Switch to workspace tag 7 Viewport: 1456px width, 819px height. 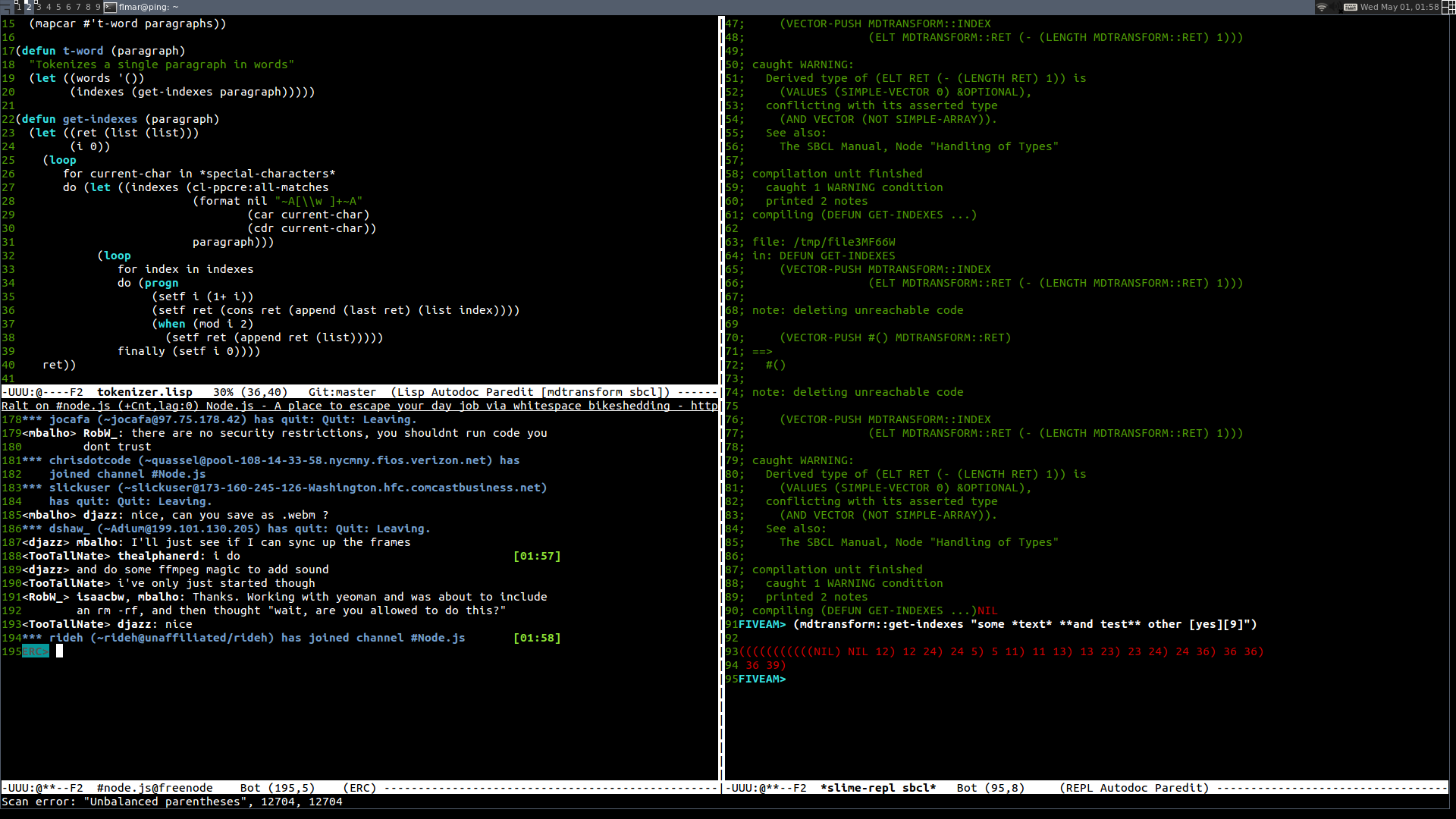click(x=78, y=7)
